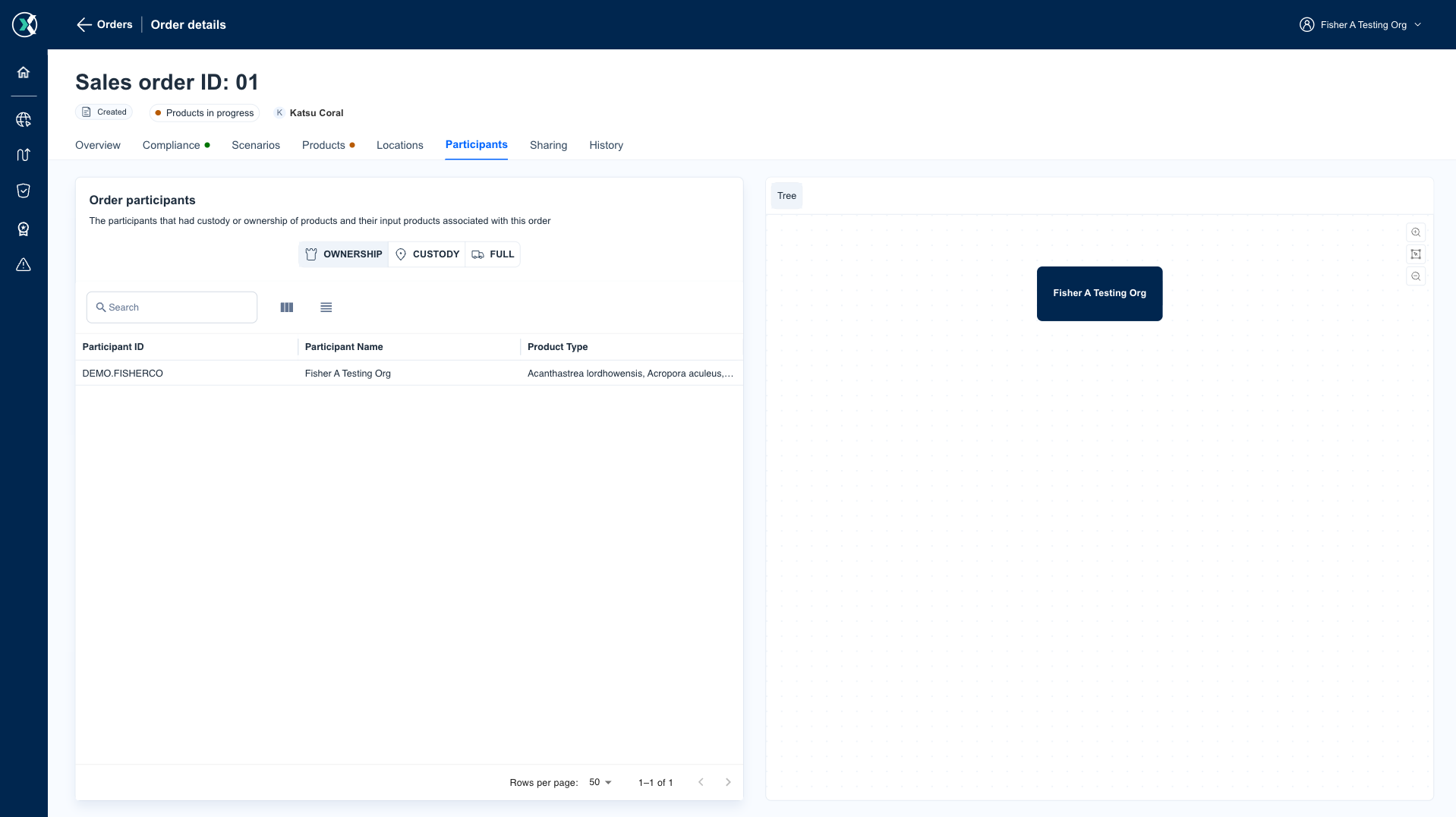The image size is (1456, 817).
Task: Open the column chooser icon
Action: (x=287, y=308)
